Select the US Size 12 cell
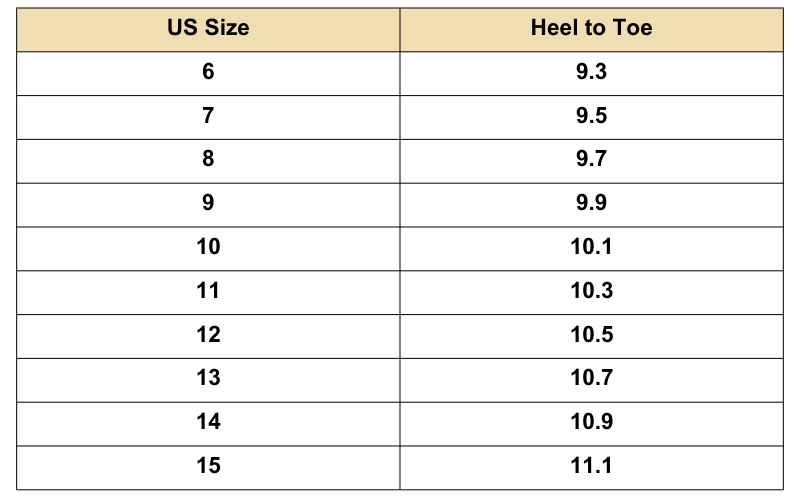800x500 pixels. (208, 335)
